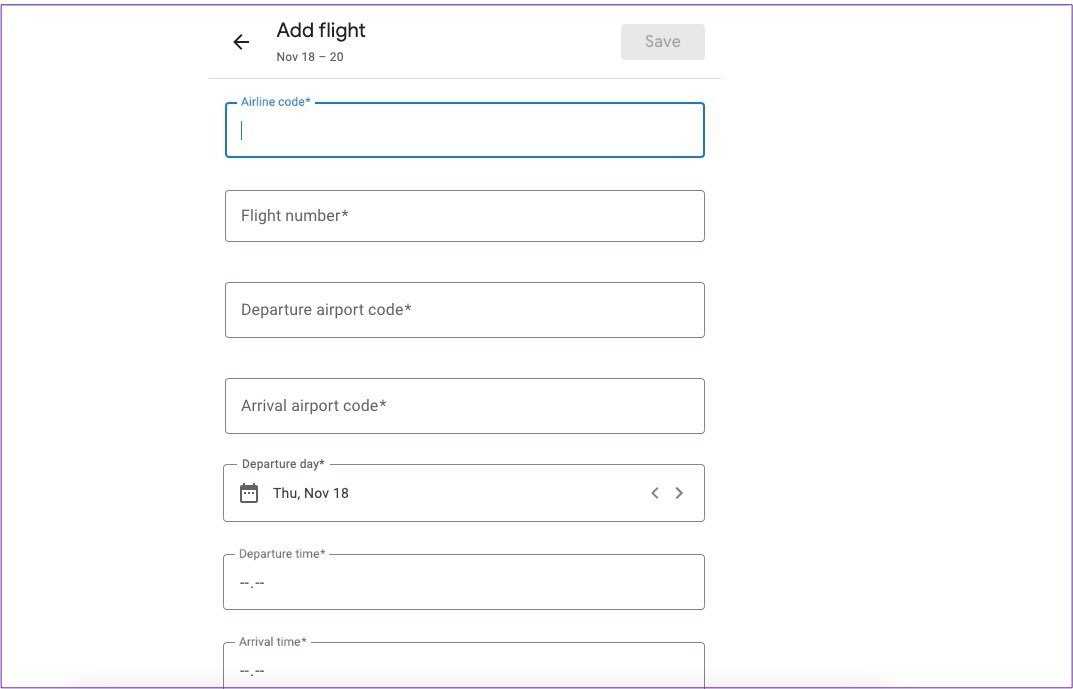
Task: Click the 'Add flight' page heading
Action: 321,31
